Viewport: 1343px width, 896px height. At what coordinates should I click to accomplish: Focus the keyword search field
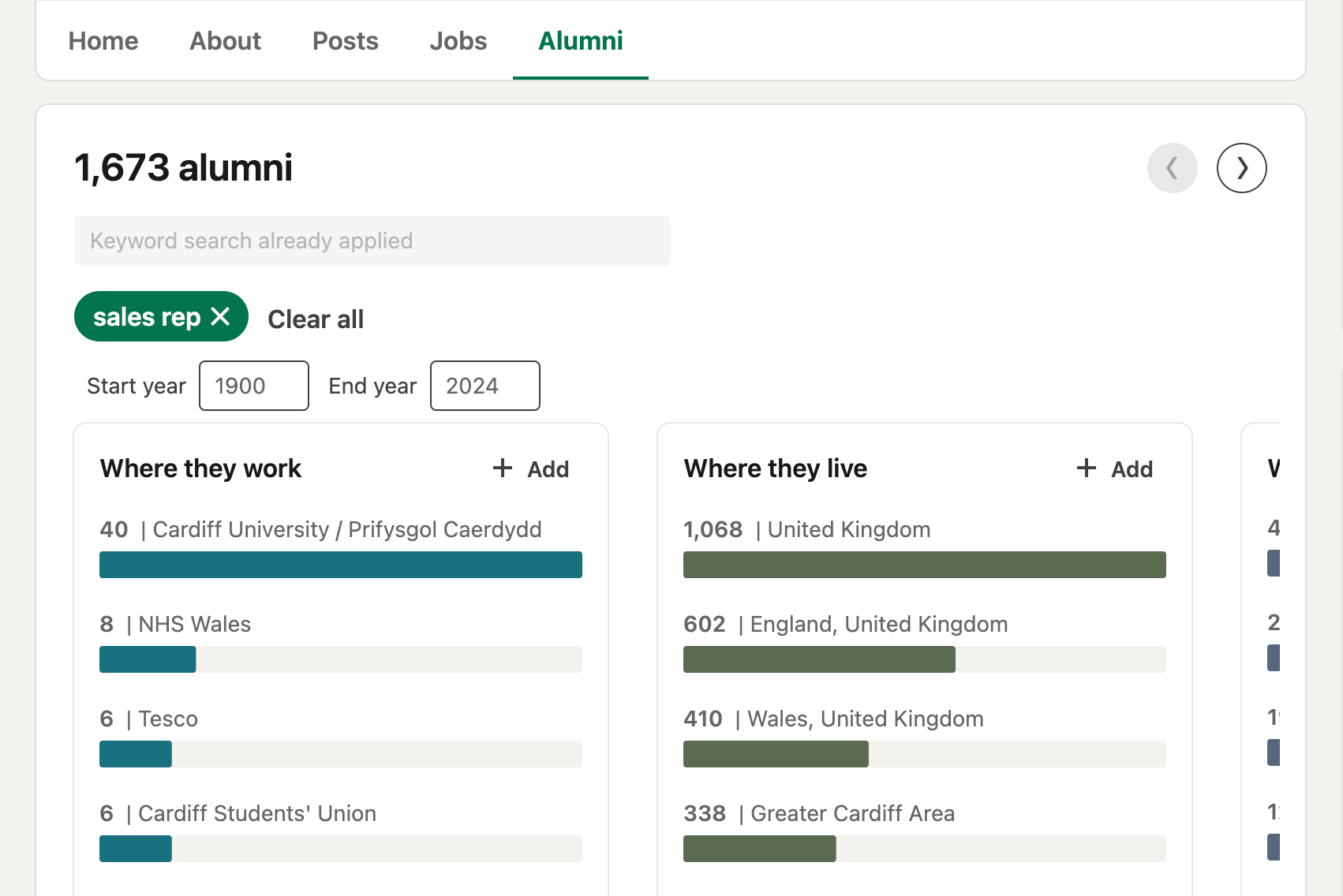tap(372, 241)
